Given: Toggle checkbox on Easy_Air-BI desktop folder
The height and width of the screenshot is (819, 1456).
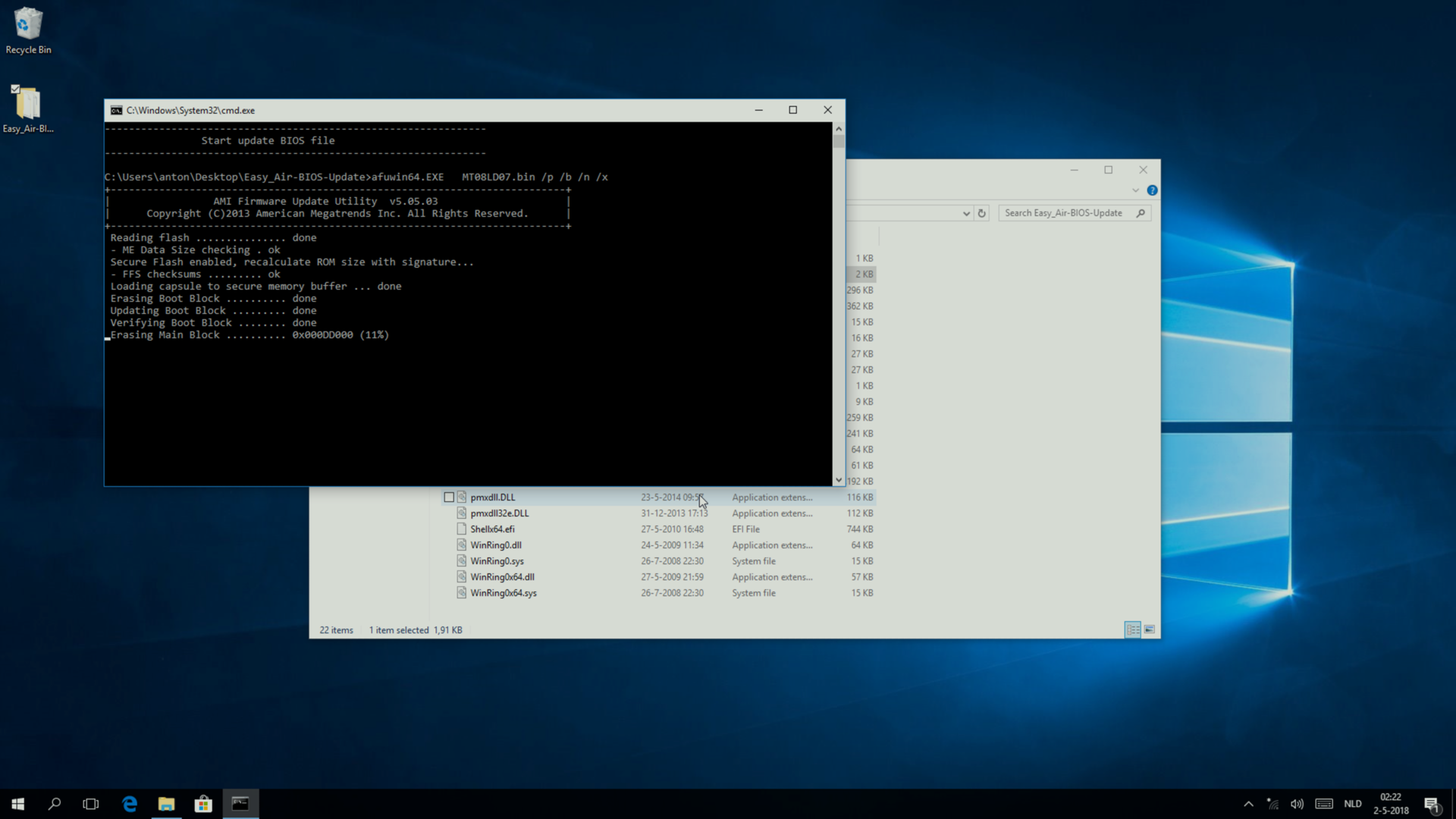Looking at the screenshot, I should [x=15, y=89].
